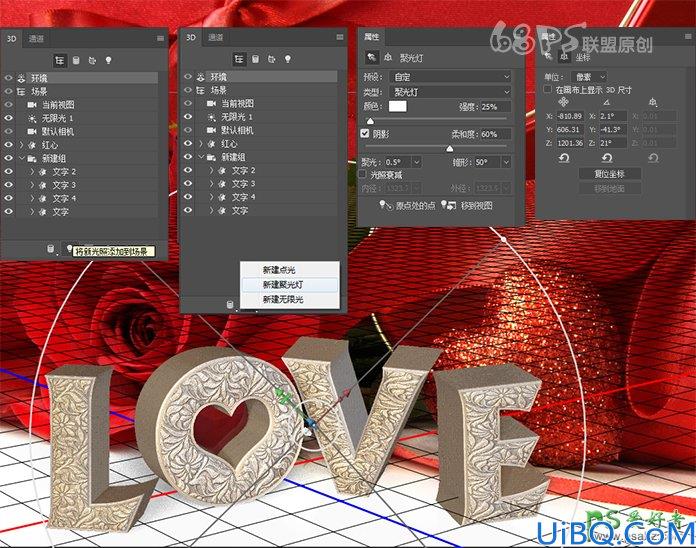Uncheck the 阴影 shadow checkbox
Image resolution: width=696 pixels, height=548 pixels.
(x=365, y=133)
